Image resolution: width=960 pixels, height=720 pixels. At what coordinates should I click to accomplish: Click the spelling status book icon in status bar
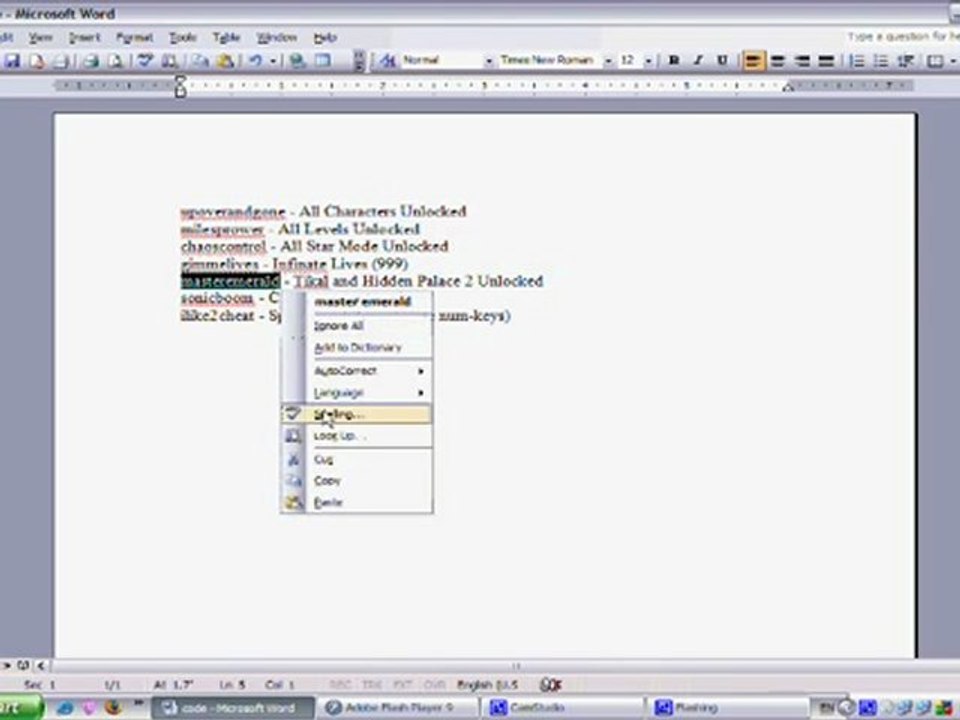click(x=550, y=684)
